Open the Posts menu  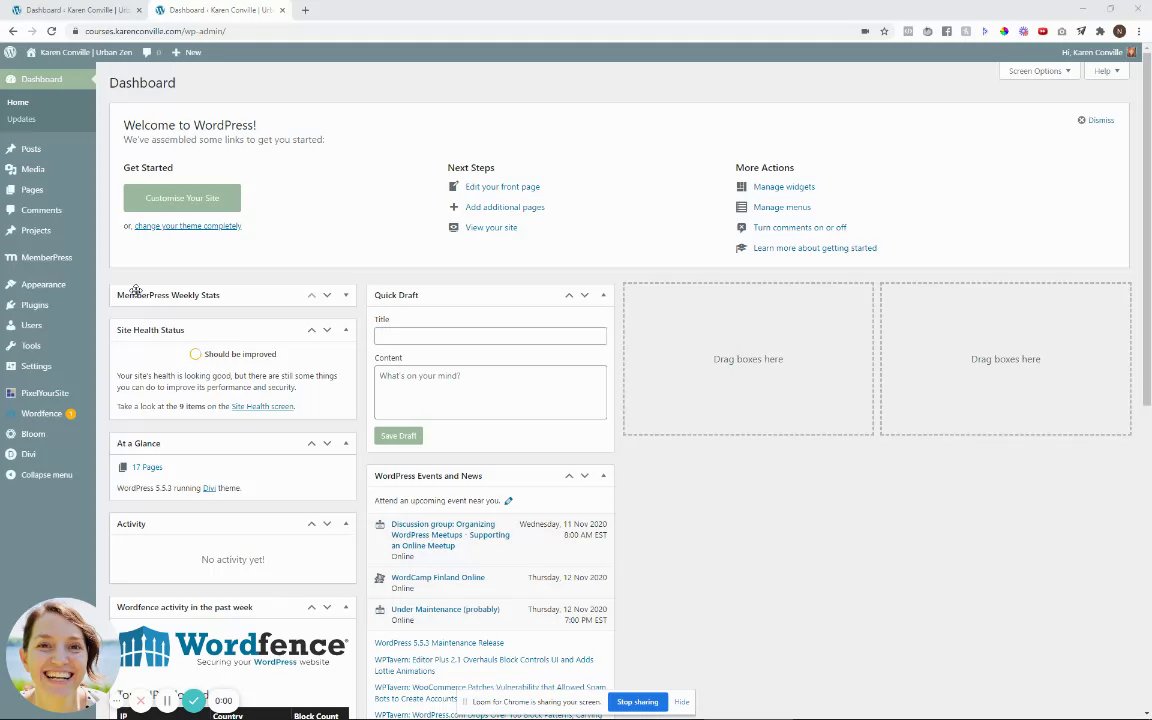[31, 148]
